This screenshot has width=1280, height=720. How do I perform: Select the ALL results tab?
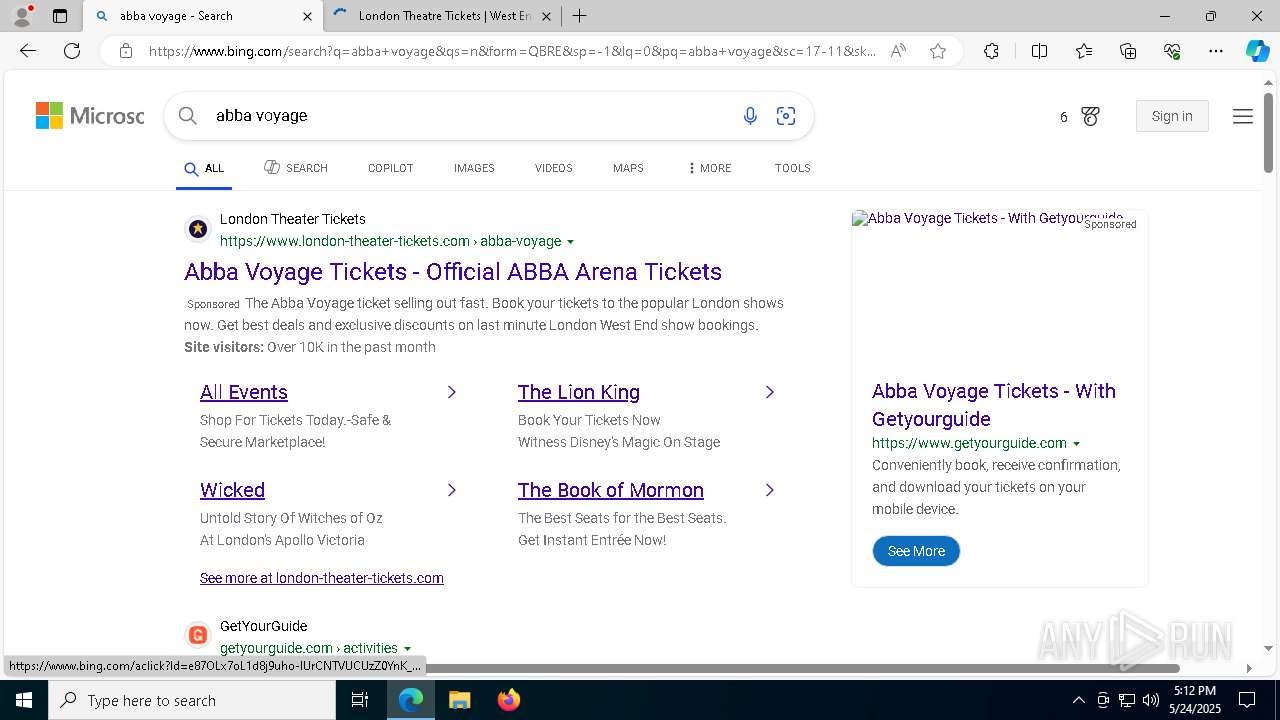point(204,168)
